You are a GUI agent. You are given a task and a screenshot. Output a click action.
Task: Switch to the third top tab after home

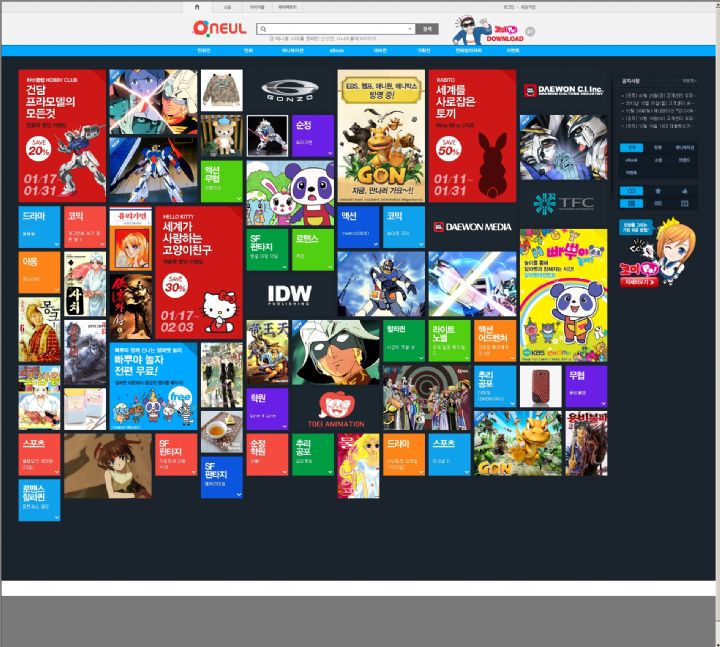click(287, 7)
